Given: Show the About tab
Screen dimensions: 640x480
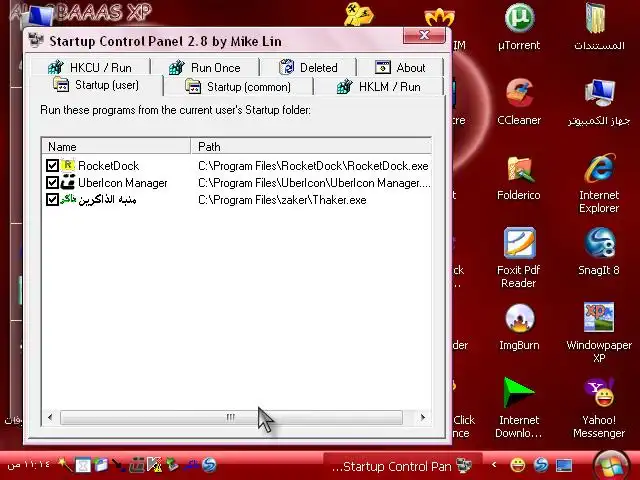Looking at the screenshot, I should 400,67.
